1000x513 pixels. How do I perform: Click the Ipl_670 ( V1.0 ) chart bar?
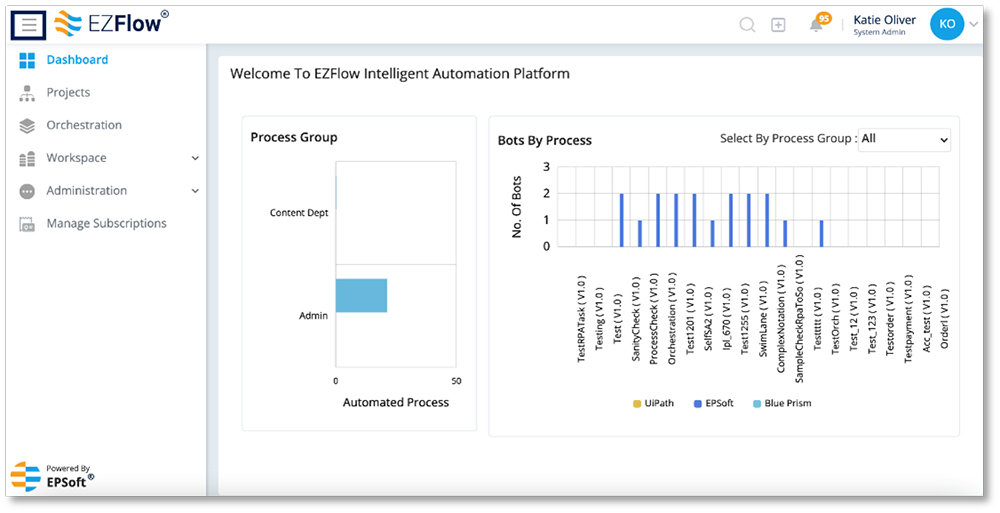(730, 219)
